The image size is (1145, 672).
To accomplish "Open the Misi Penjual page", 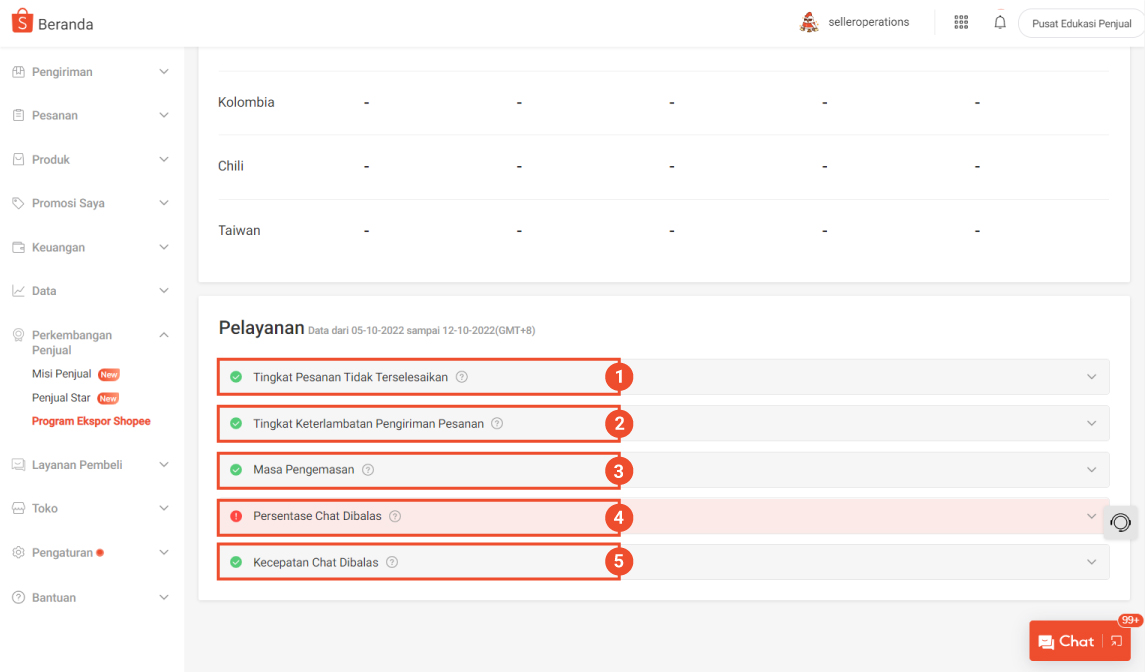I will tap(63, 374).
